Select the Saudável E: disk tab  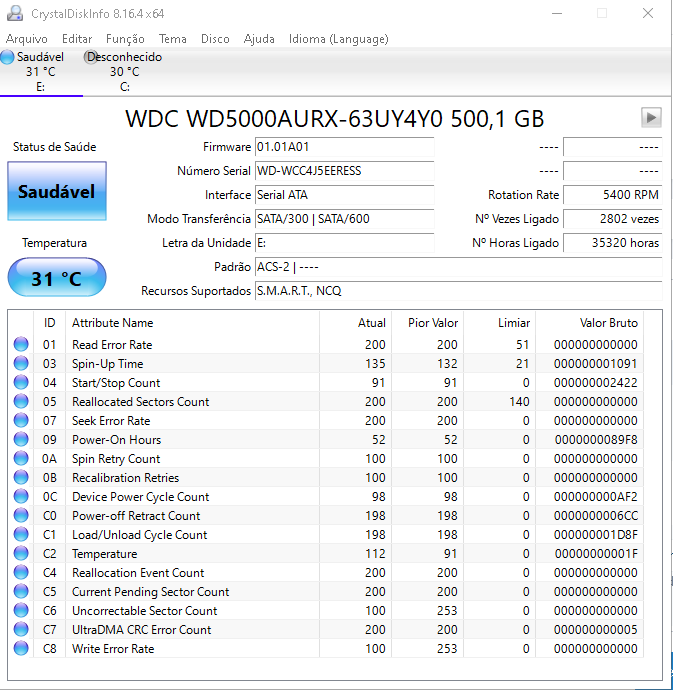tap(40, 72)
